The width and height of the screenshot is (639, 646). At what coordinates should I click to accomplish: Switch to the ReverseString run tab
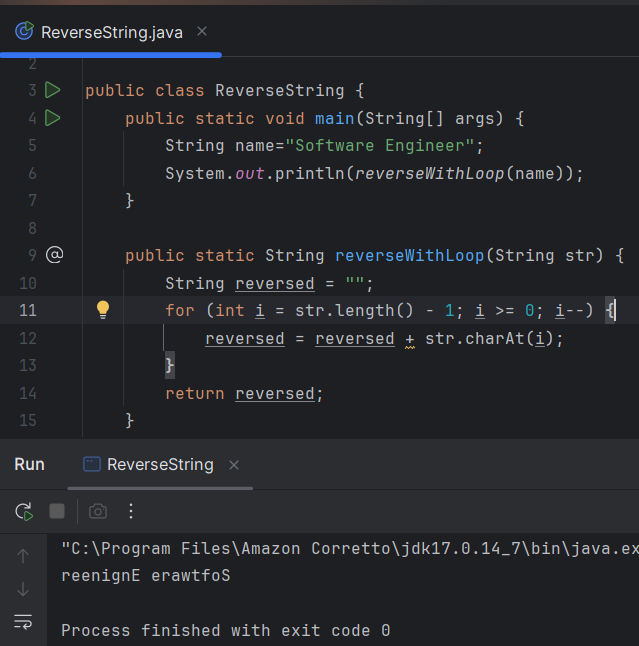159,464
